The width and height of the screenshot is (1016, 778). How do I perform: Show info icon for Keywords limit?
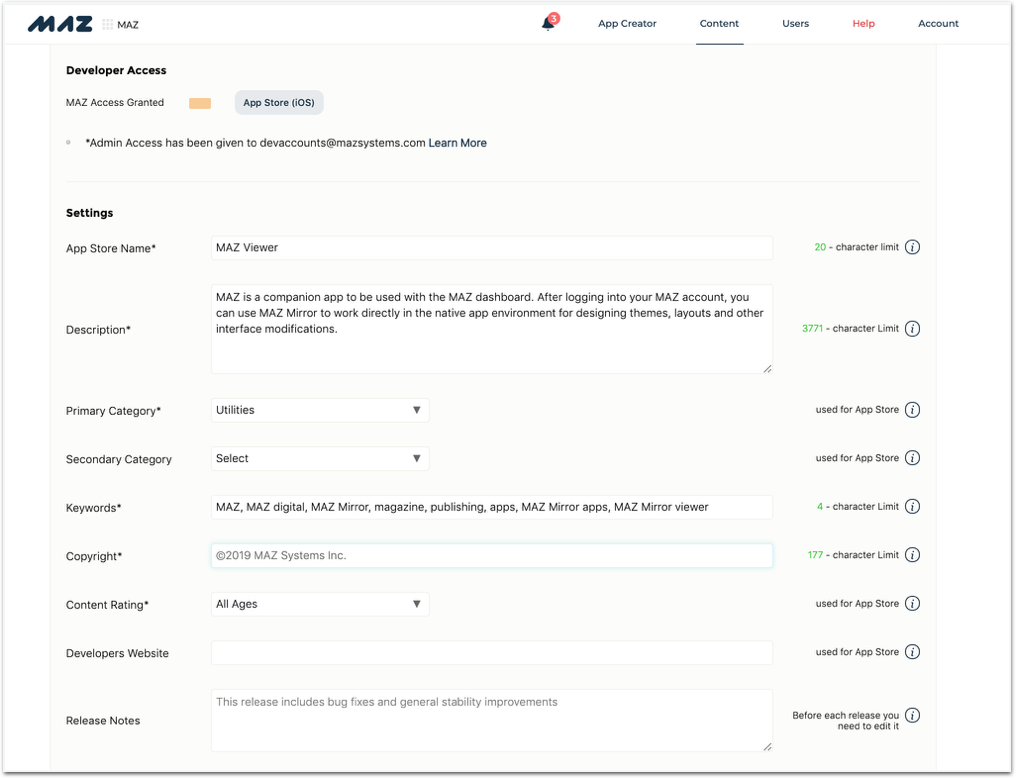[x=912, y=507]
